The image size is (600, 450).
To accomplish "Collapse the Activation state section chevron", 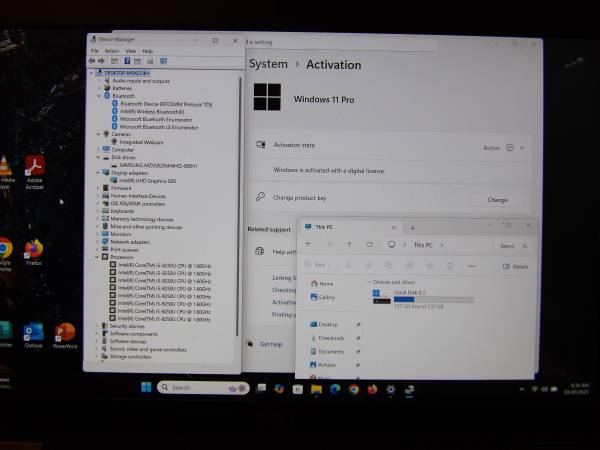I will click(x=522, y=147).
